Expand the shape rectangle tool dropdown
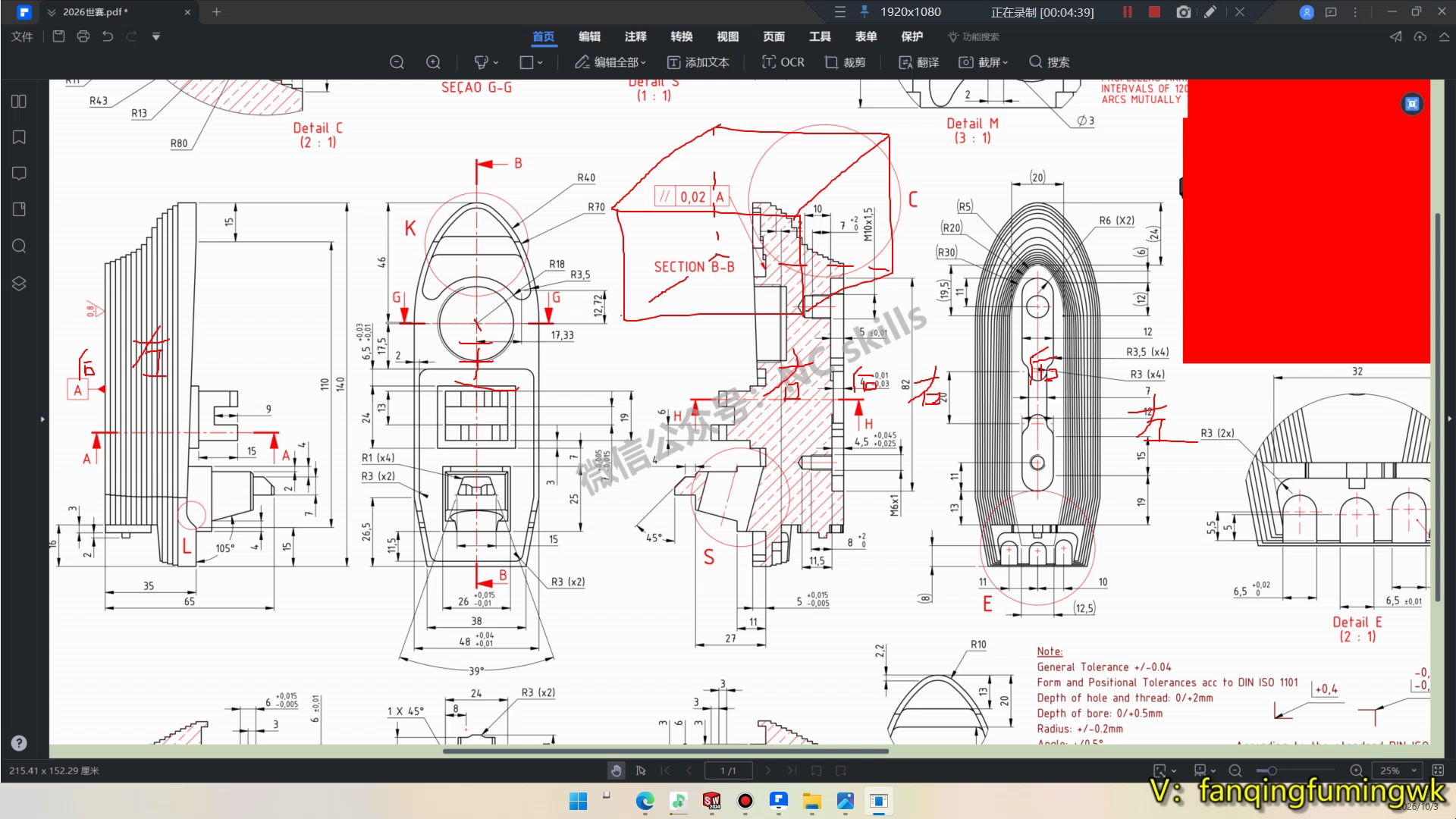This screenshot has height=819, width=1456. pos(540,63)
